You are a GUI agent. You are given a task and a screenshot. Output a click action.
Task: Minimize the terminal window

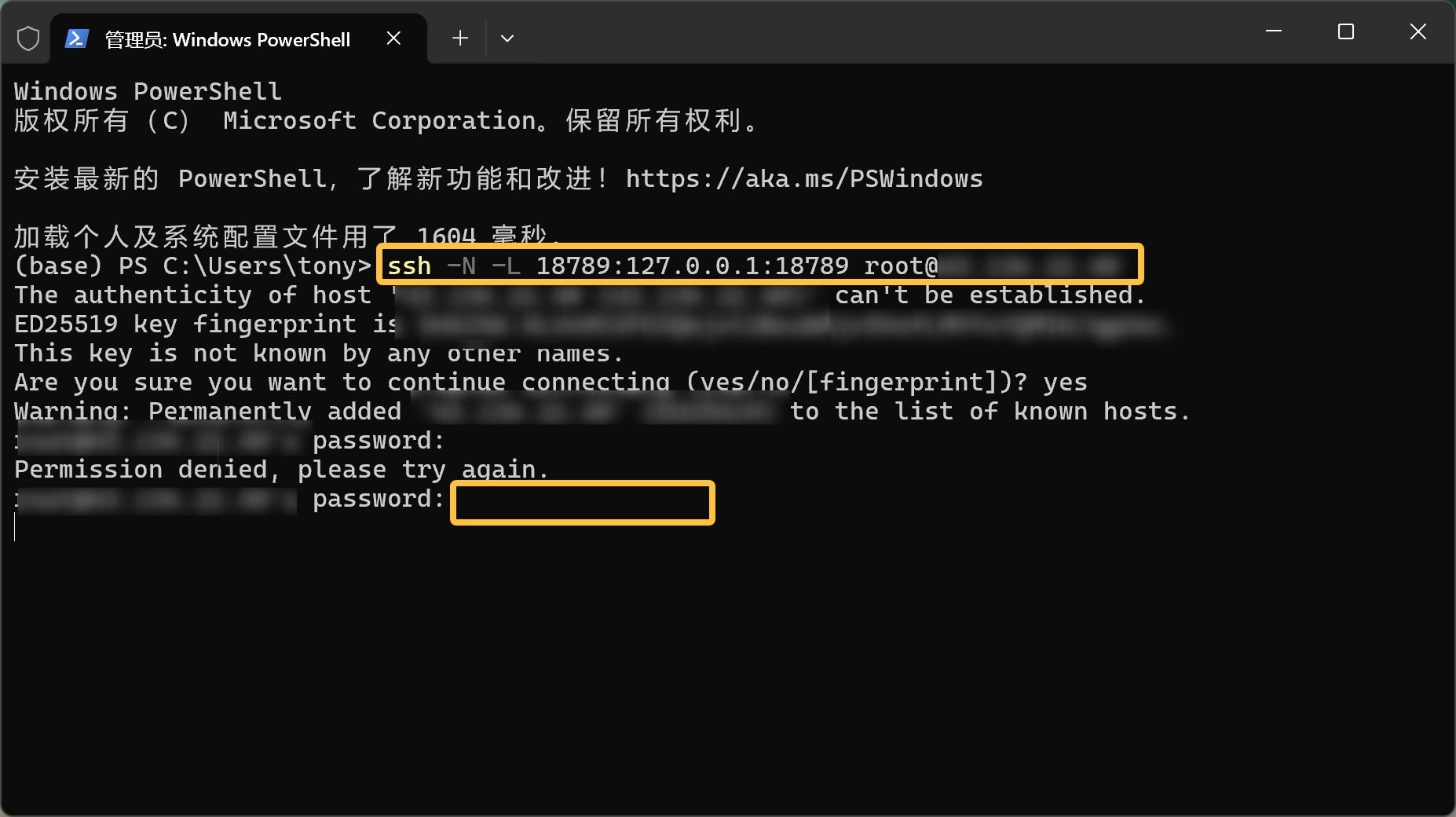pos(1274,31)
